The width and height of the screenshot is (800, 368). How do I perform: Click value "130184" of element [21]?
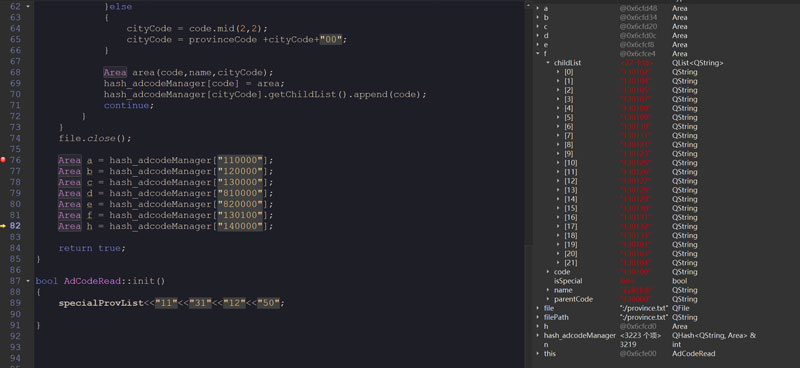click(x=635, y=263)
